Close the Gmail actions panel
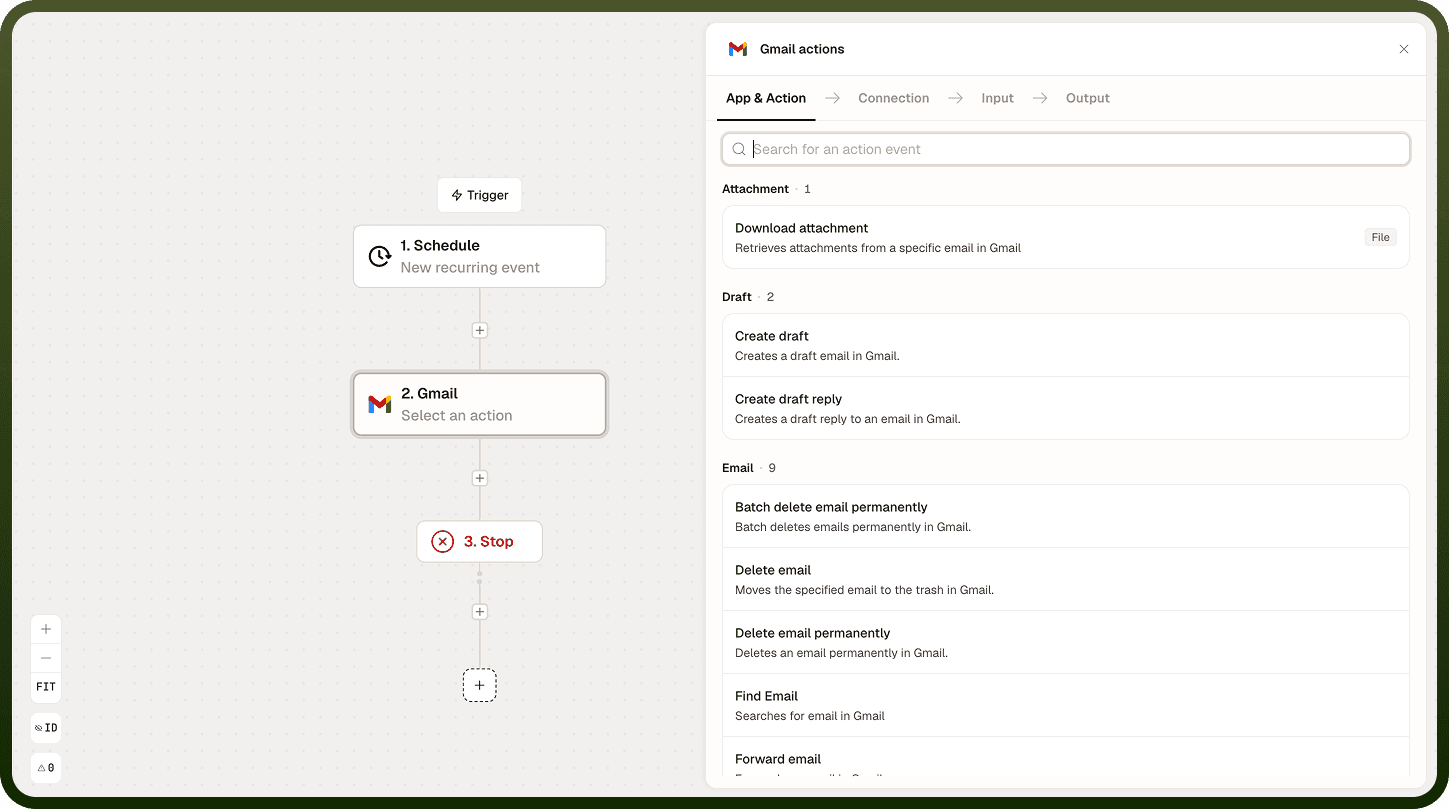 (1404, 49)
